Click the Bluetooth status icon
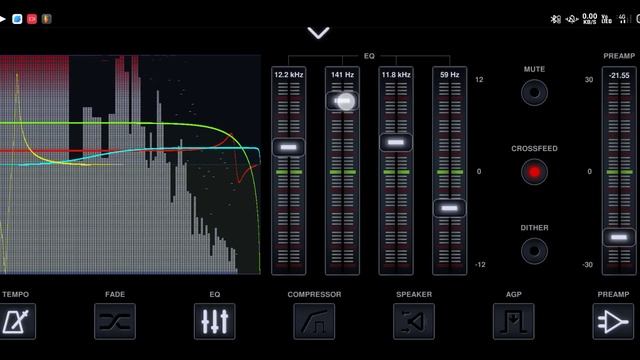The width and height of the screenshot is (640, 360). (x=556, y=19)
